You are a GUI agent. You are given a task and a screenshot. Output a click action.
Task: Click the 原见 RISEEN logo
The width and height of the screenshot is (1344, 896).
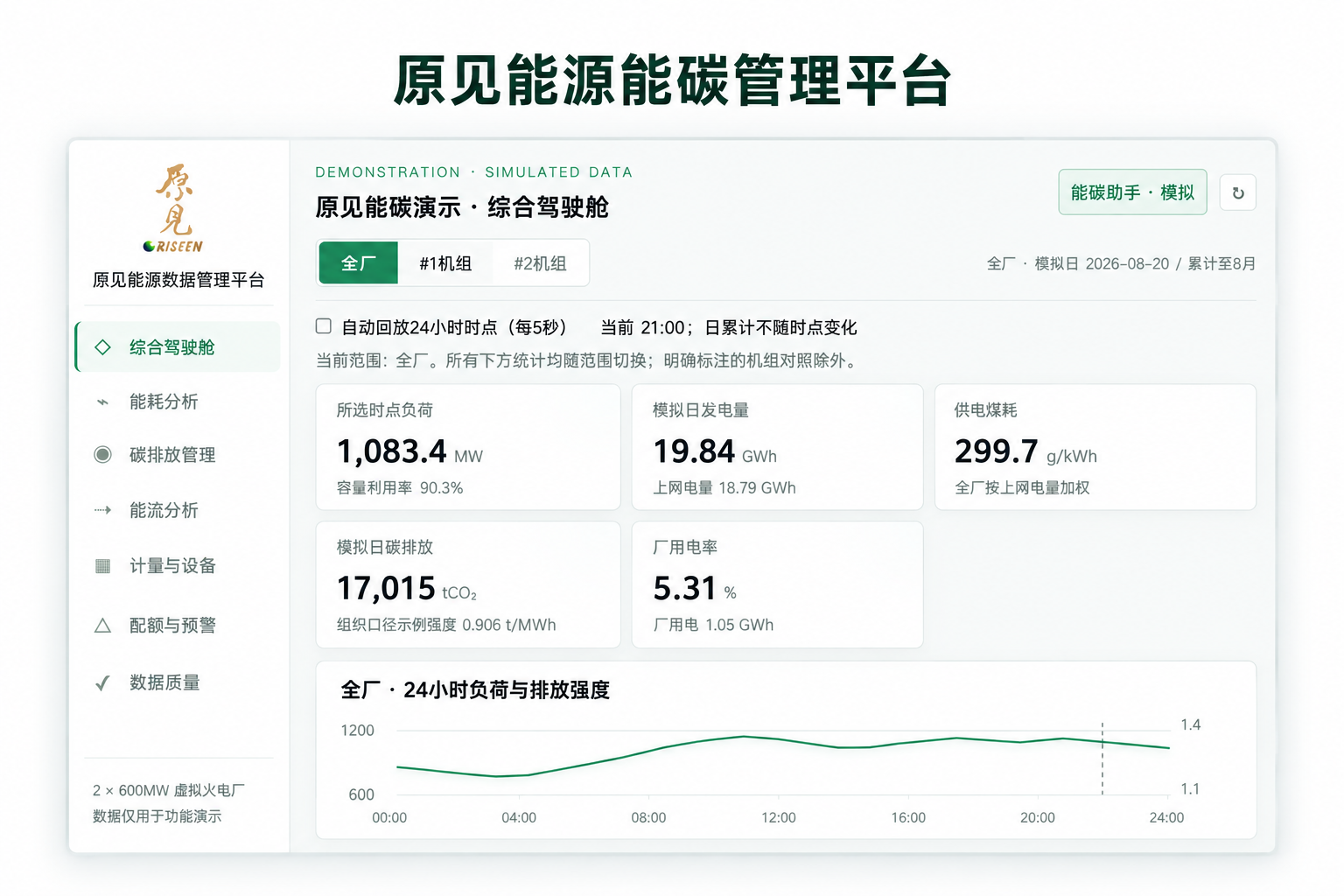(174, 208)
